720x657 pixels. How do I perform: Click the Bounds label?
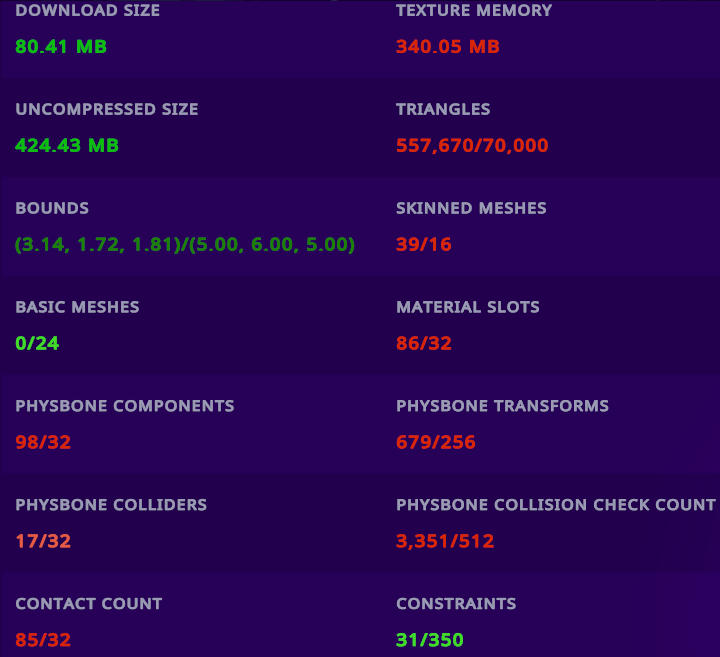pyautogui.click(x=52, y=208)
